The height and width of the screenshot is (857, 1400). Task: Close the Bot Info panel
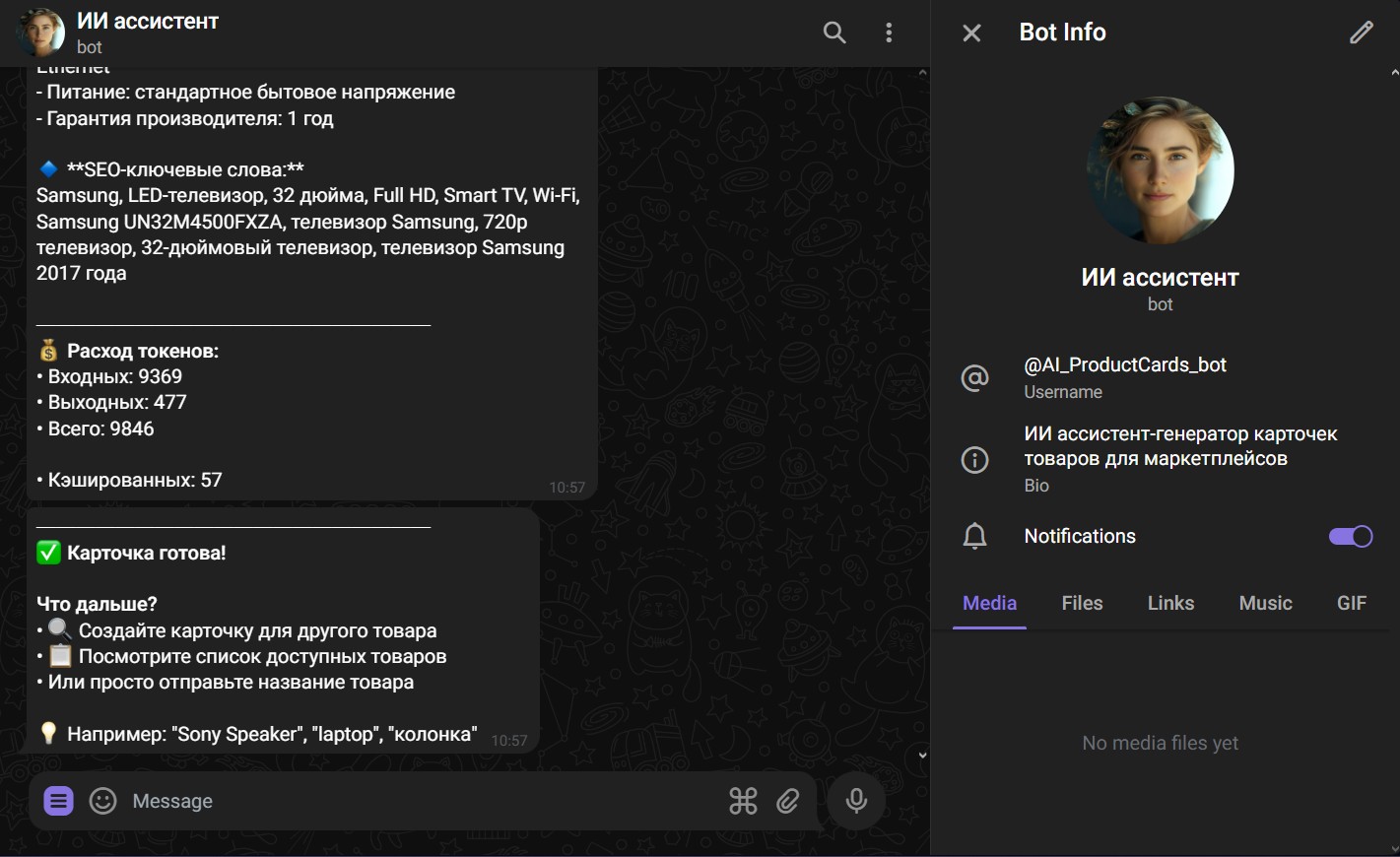coord(971,33)
